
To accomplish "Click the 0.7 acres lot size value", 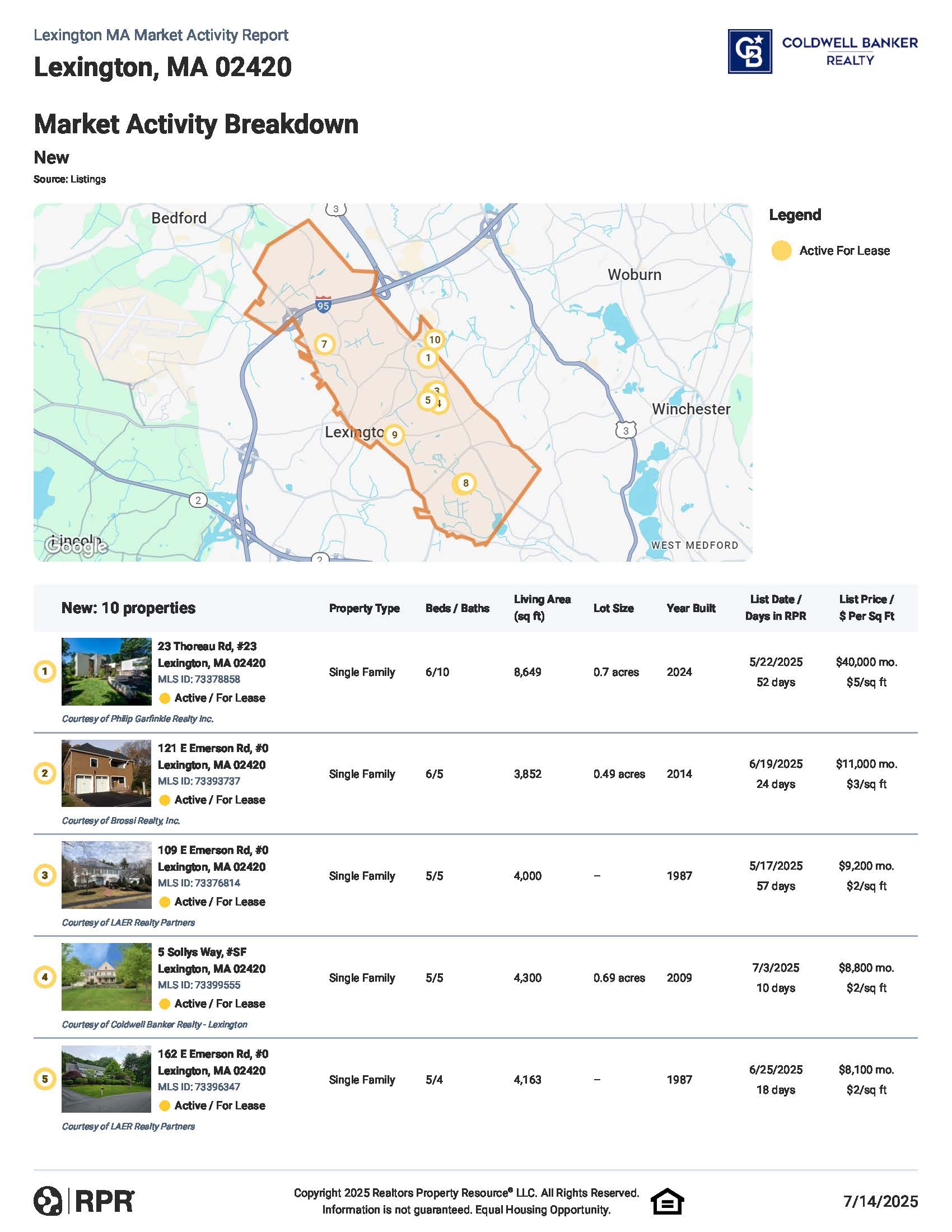I will [x=616, y=673].
